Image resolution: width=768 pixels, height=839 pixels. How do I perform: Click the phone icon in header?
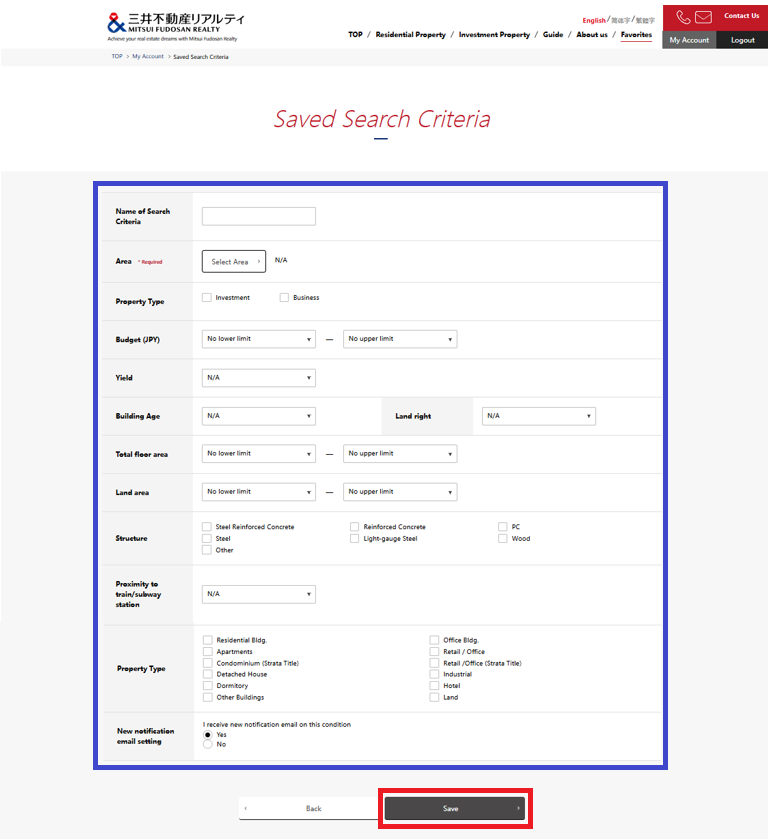[x=683, y=17]
